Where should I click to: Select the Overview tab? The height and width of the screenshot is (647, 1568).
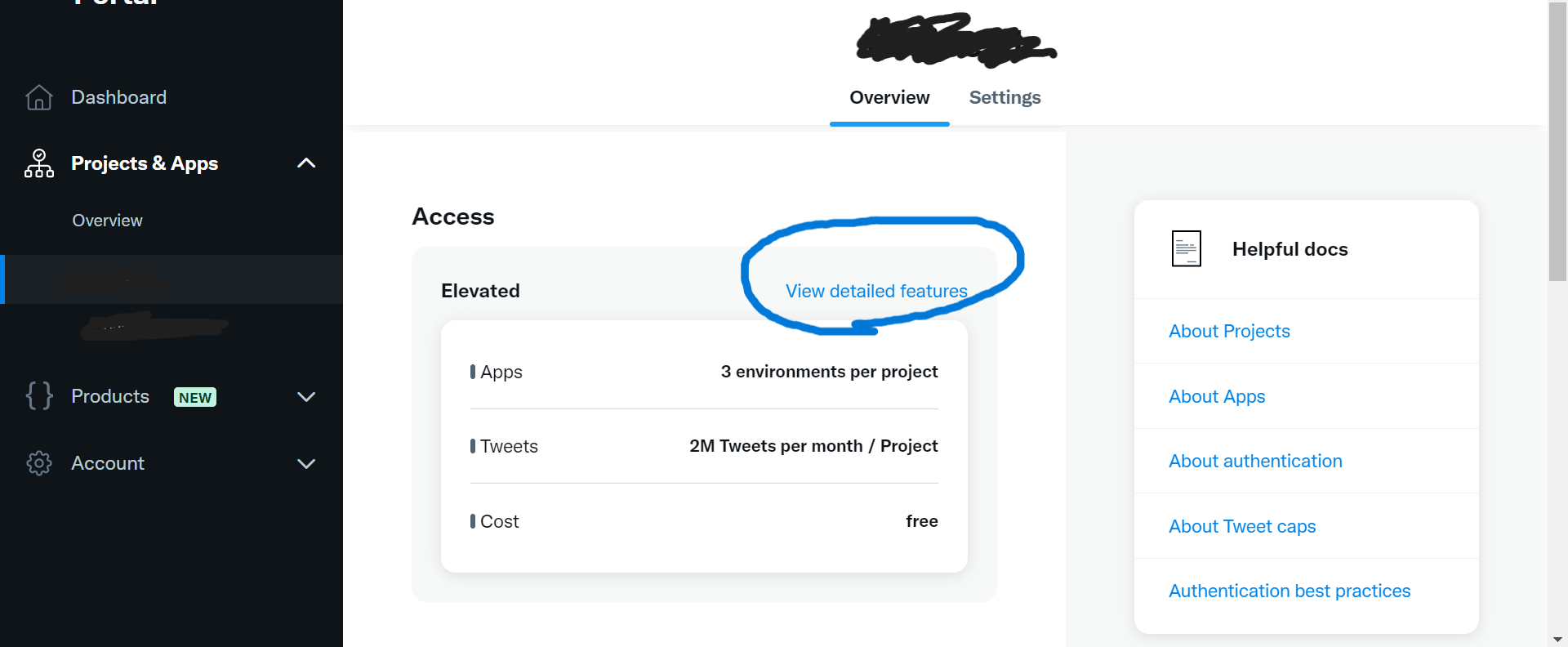coord(889,97)
